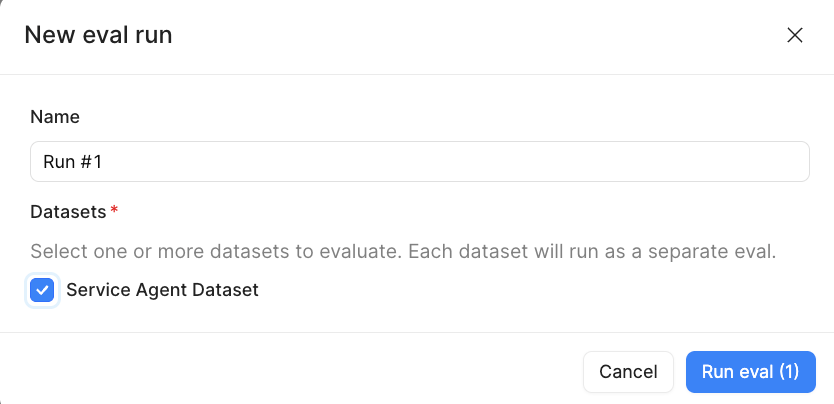Click the white checkmark in the checkbox
The width and height of the screenshot is (834, 404).
click(42, 291)
